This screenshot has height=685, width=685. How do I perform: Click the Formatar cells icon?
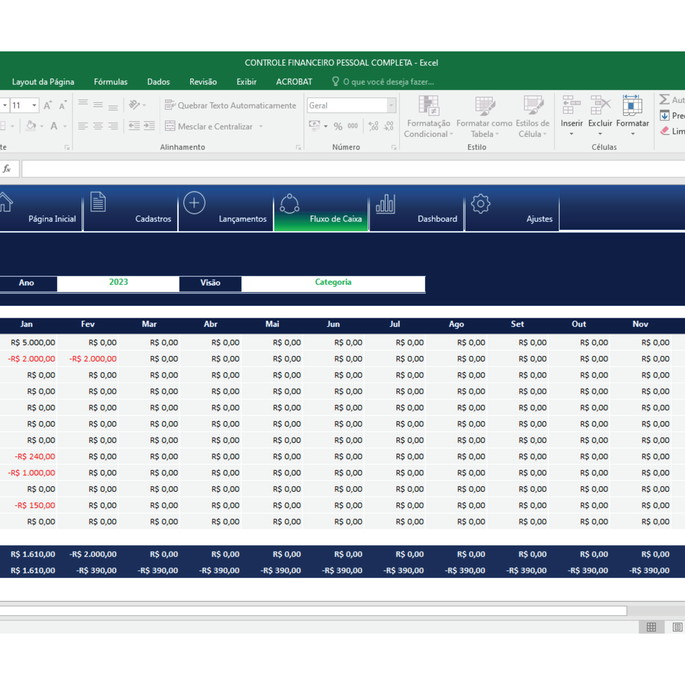pos(632,105)
